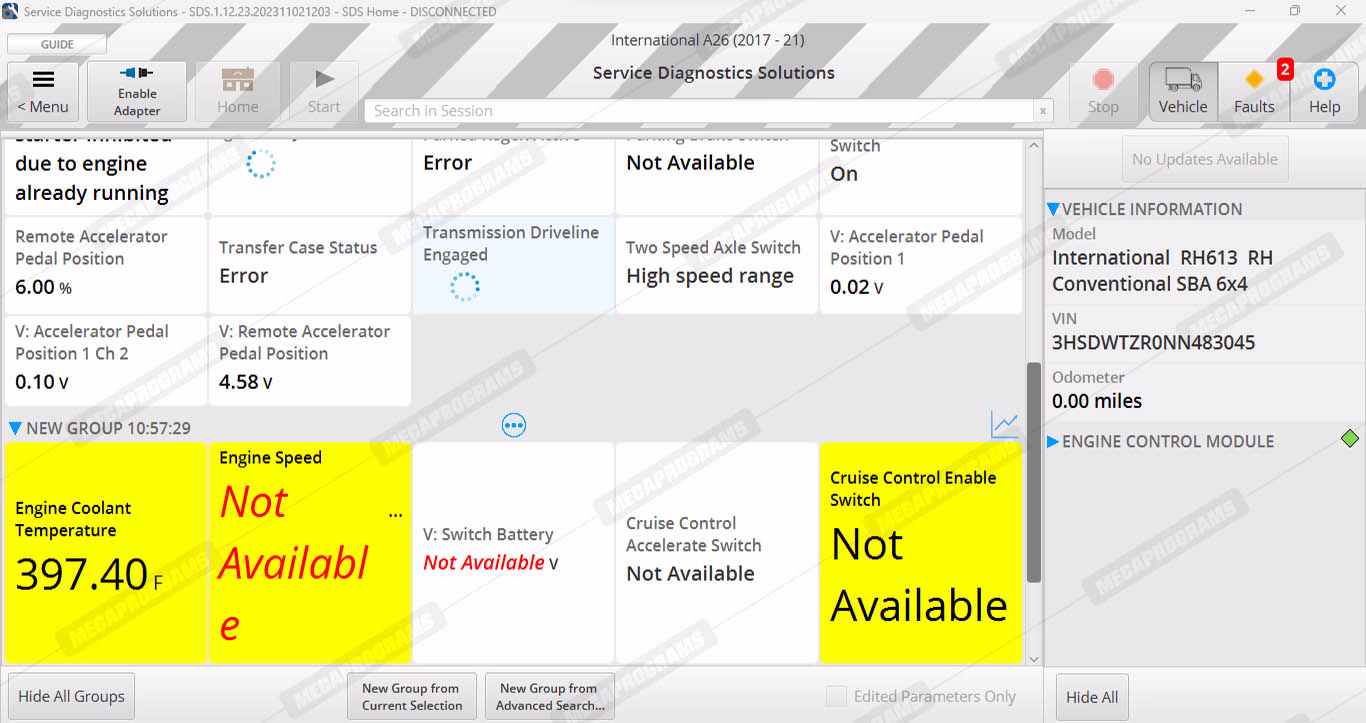Select V: Remote Accelerator Pedal Position tile

pyautogui.click(x=310, y=361)
